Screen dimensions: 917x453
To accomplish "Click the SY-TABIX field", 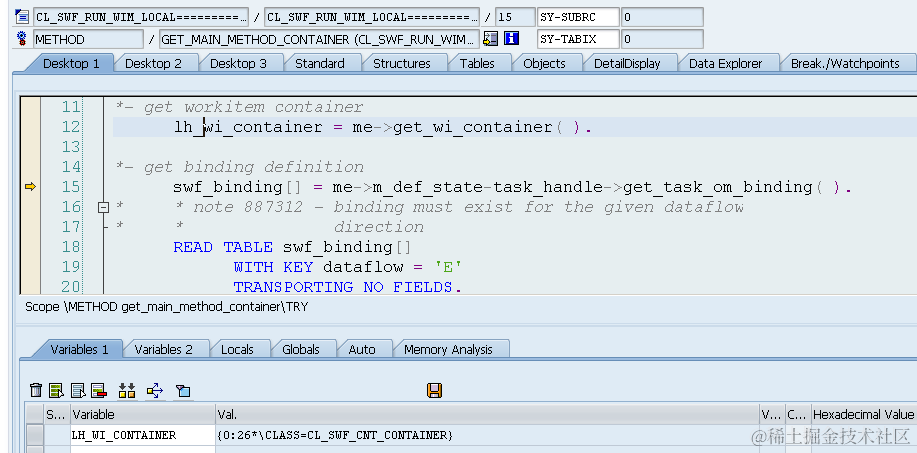I will click(x=578, y=39).
